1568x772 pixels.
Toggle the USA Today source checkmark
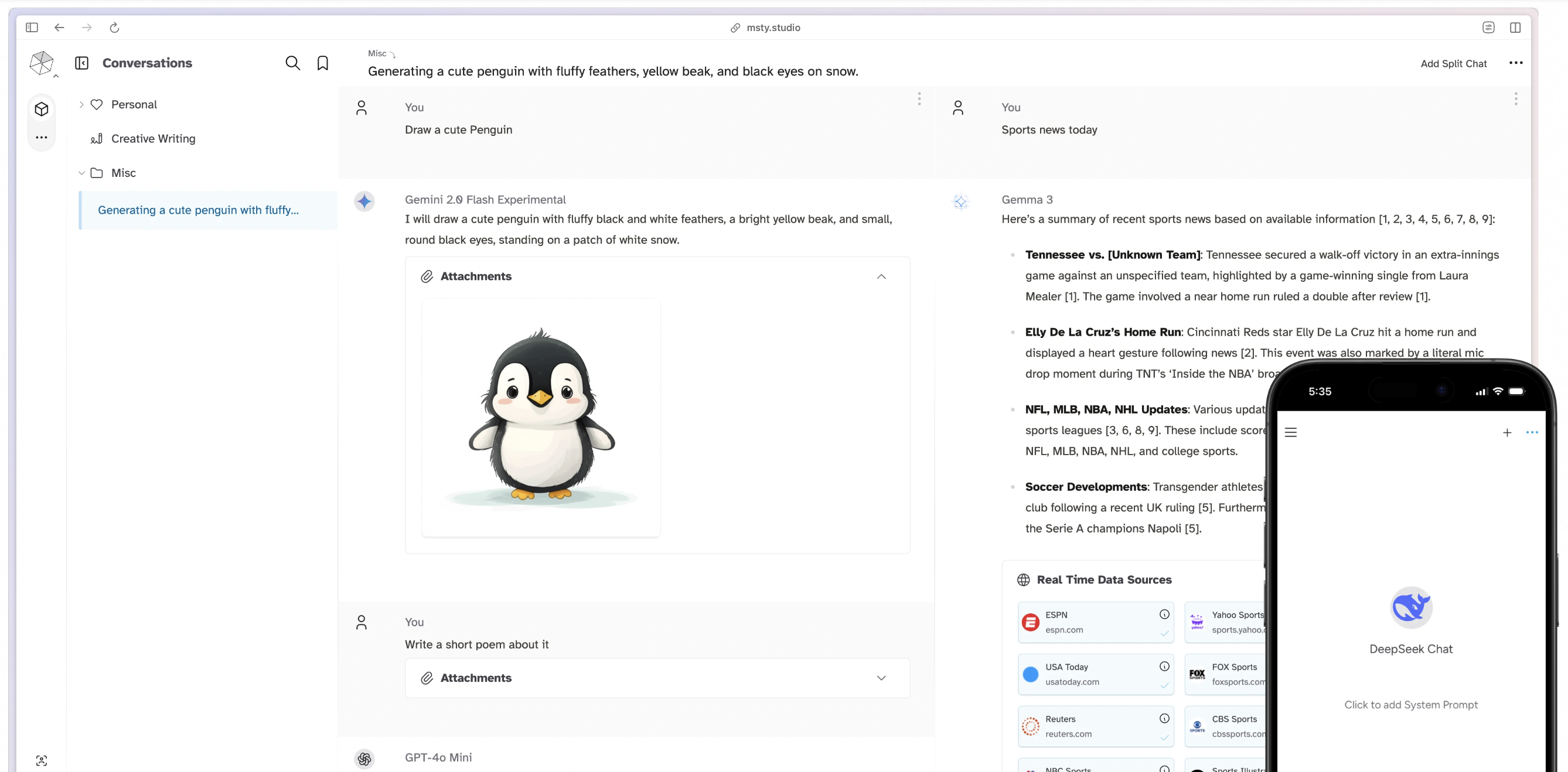coord(1164,686)
